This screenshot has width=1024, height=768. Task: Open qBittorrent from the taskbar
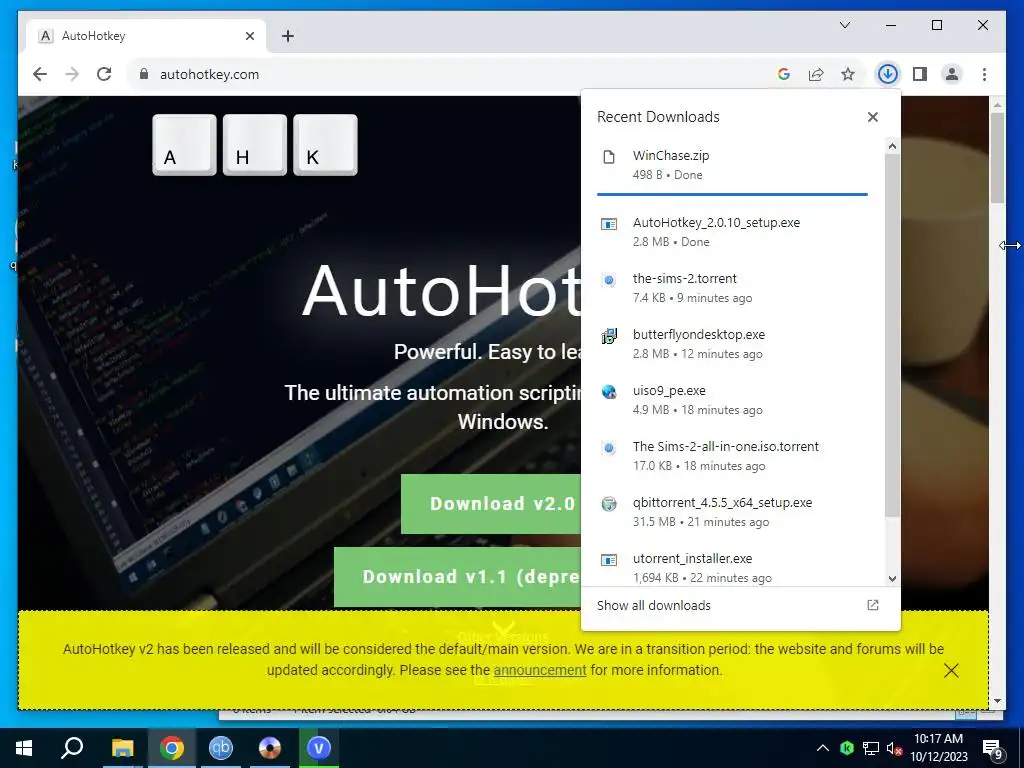pyautogui.click(x=221, y=748)
